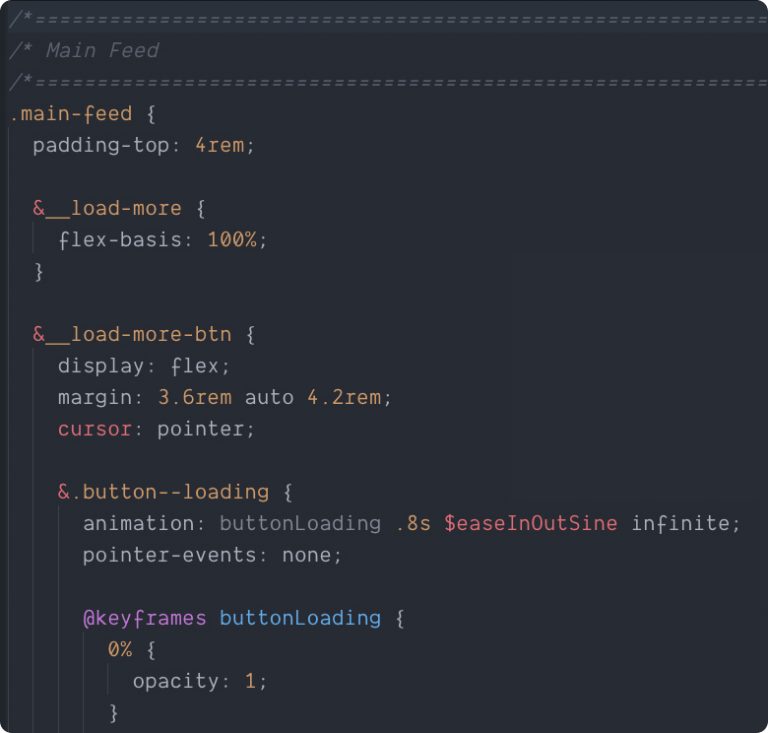Place cursor on &__load-more-btn selector
This screenshot has width=768, height=733.
tap(132, 334)
